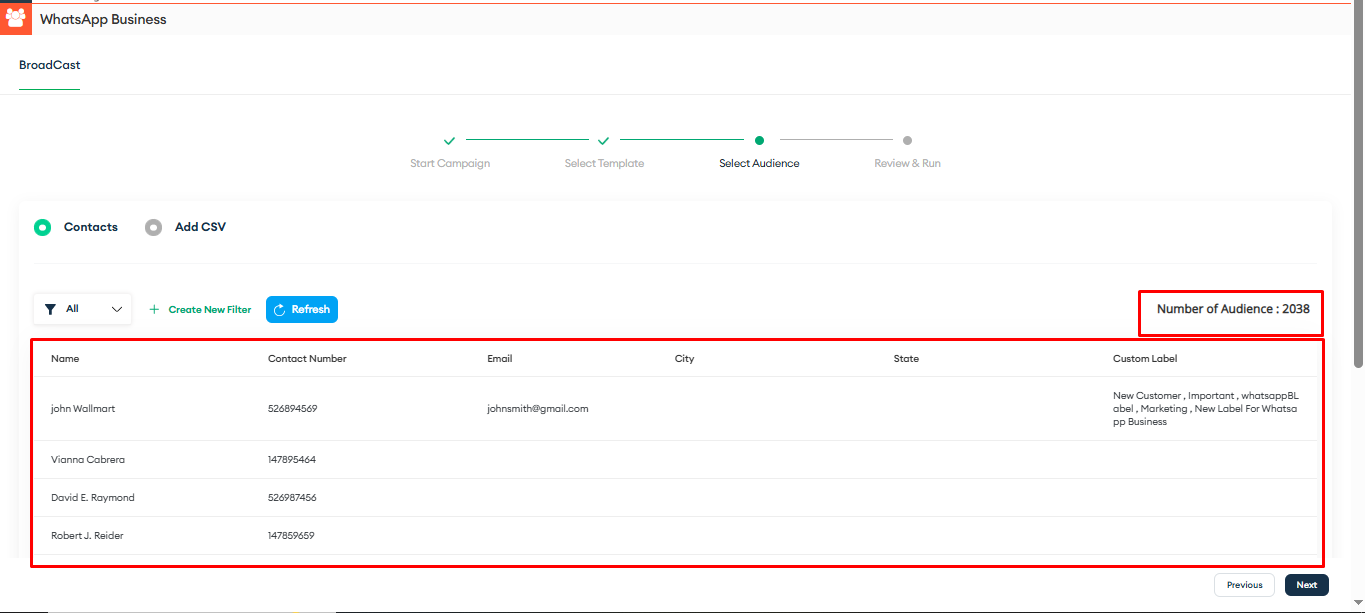Click the Review & Run step dot

[x=907, y=140]
